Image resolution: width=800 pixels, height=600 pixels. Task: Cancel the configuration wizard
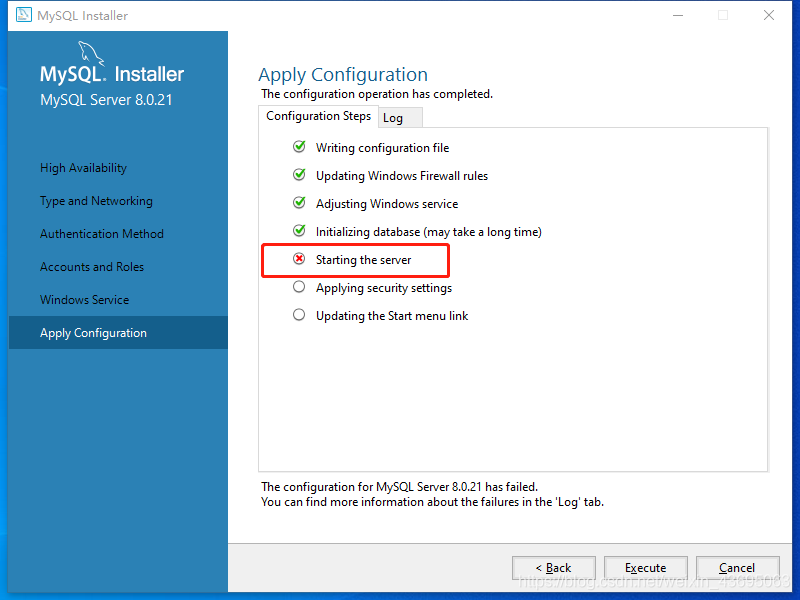pos(737,568)
